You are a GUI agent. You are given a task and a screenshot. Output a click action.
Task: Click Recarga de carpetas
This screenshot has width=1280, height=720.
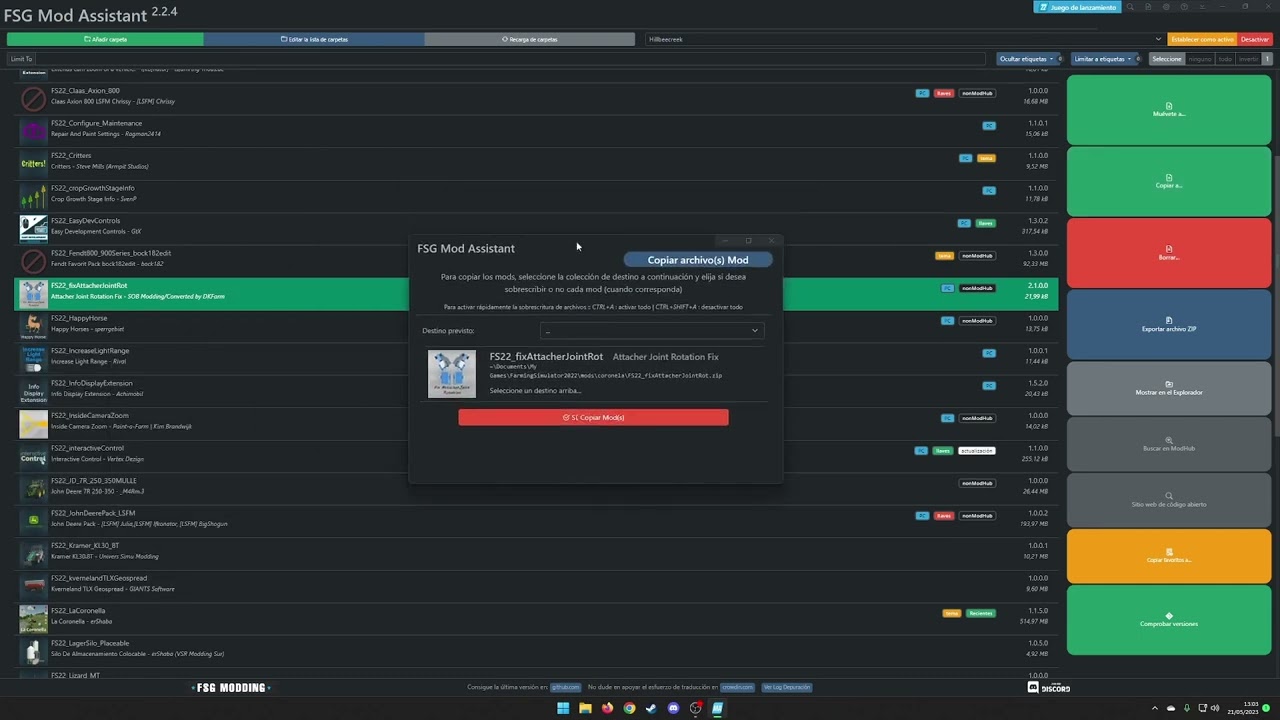(x=529, y=39)
